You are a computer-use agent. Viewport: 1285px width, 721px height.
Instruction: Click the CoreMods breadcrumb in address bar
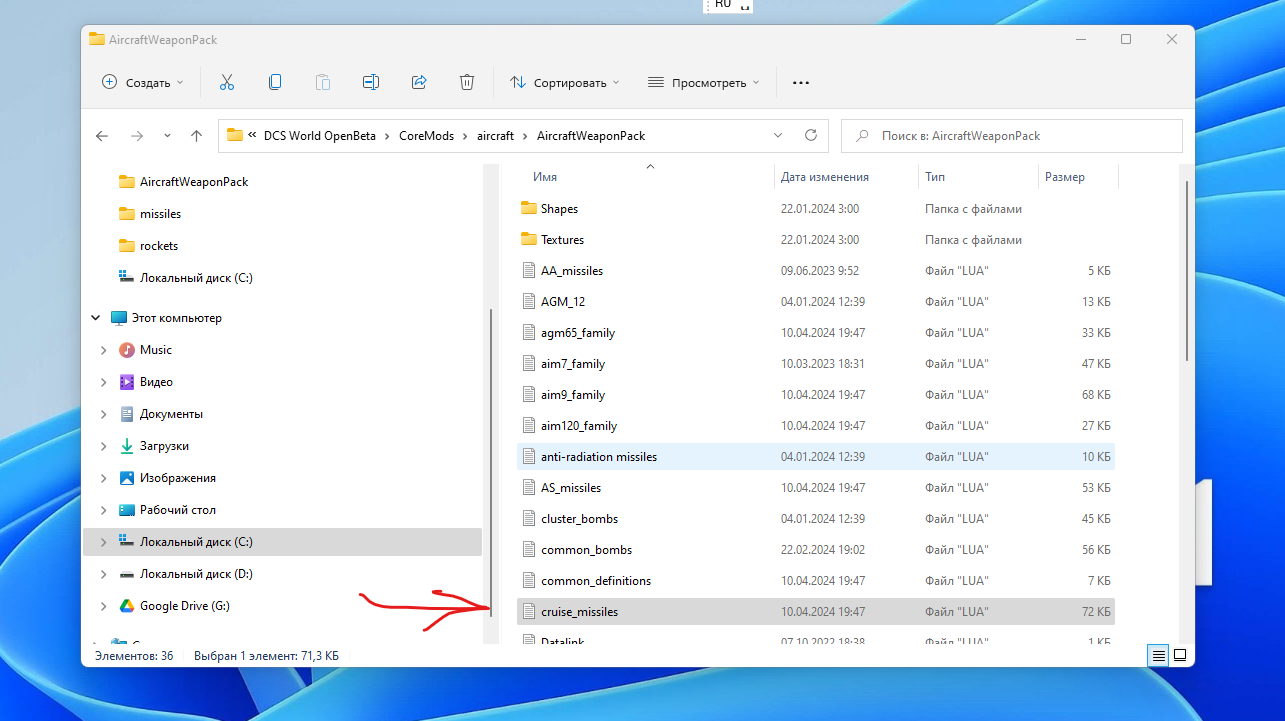click(x=425, y=136)
